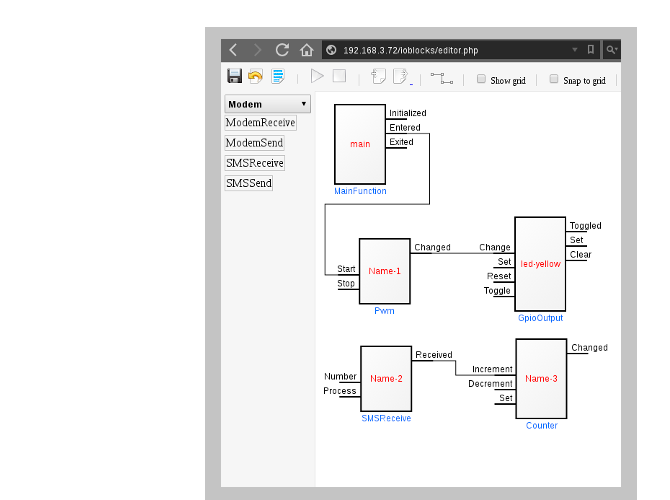Click the import script icon
This screenshot has height=500, width=670.
[x=379, y=76]
